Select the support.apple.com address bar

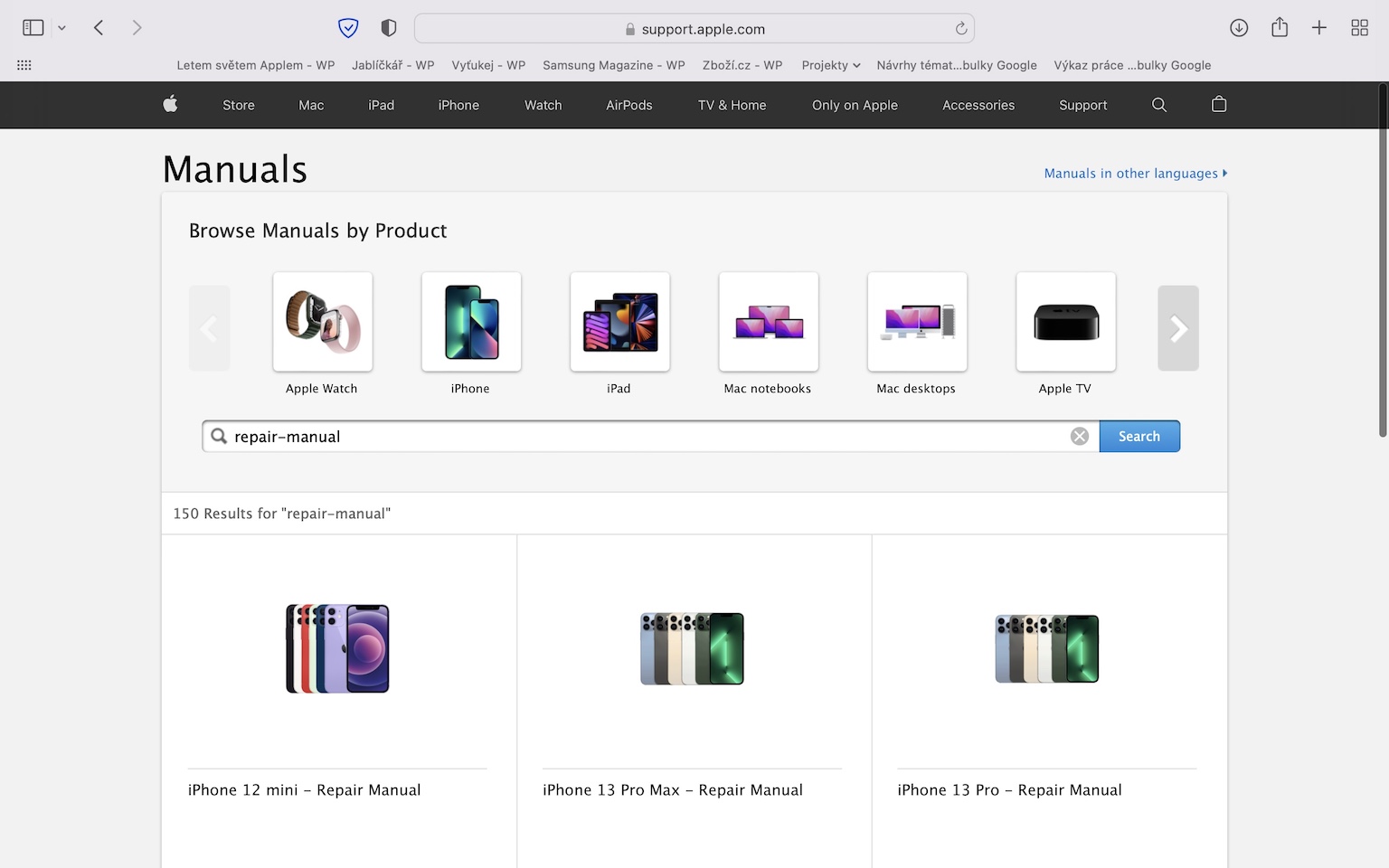[694, 29]
